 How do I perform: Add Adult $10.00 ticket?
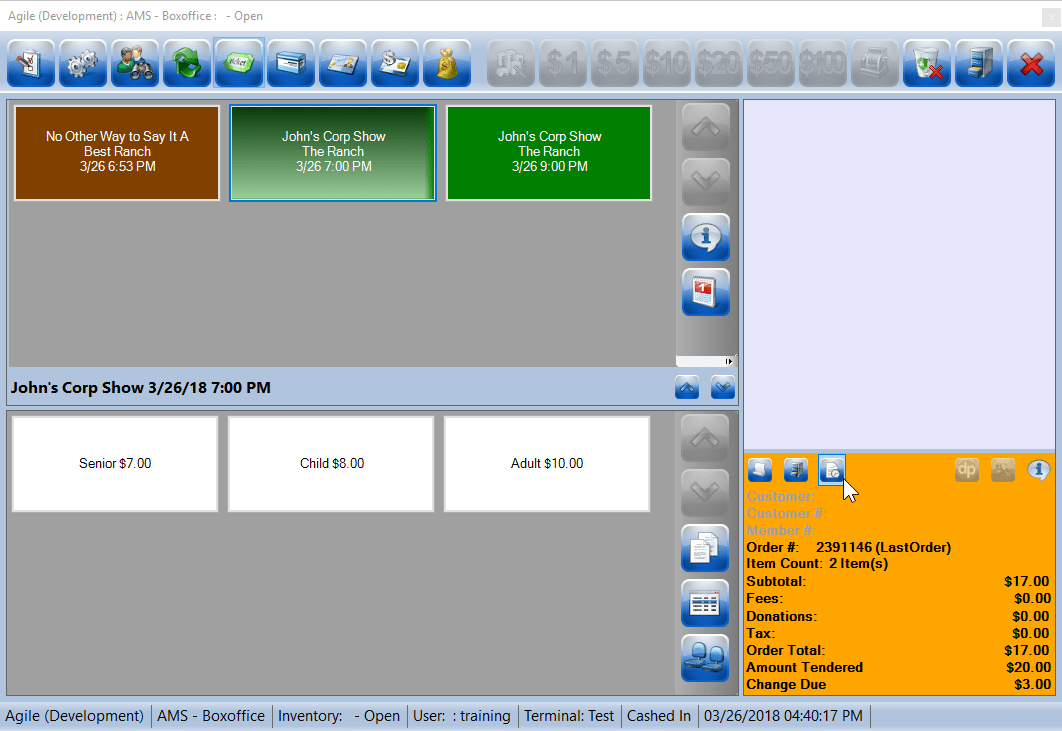click(x=547, y=464)
